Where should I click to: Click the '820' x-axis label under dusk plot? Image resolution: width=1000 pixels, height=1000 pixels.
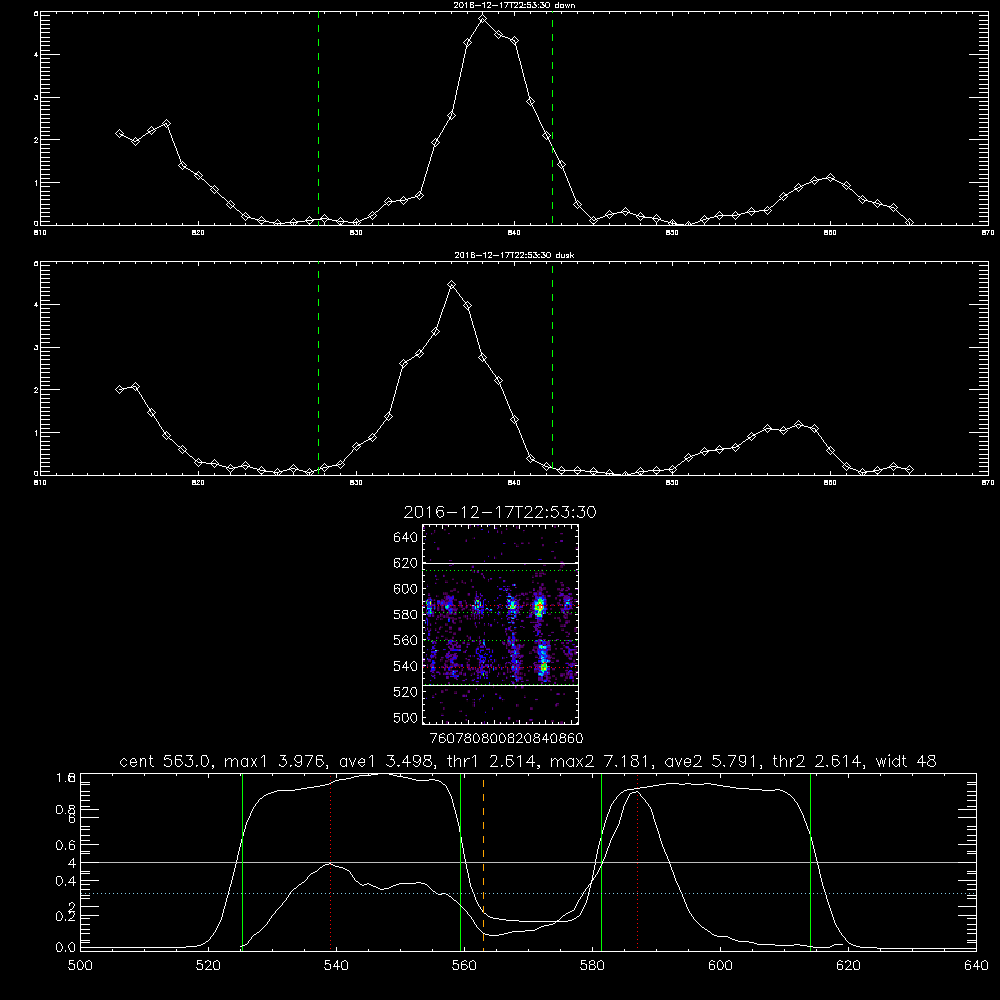click(x=198, y=483)
